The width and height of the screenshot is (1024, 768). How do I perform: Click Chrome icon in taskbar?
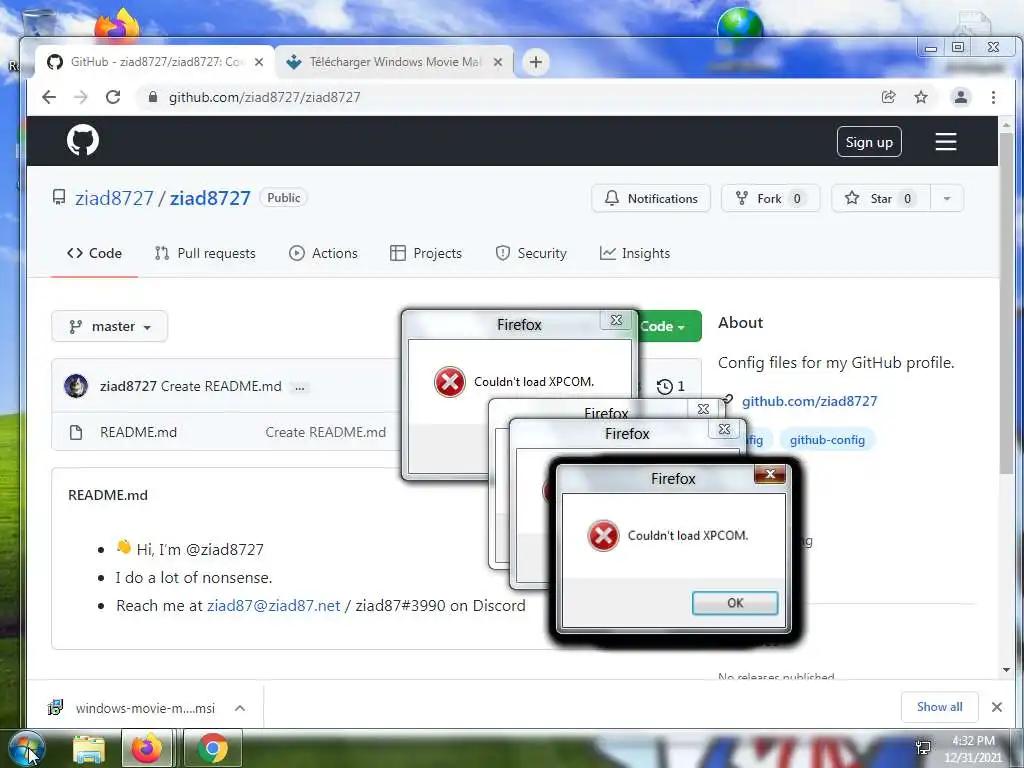(x=213, y=748)
